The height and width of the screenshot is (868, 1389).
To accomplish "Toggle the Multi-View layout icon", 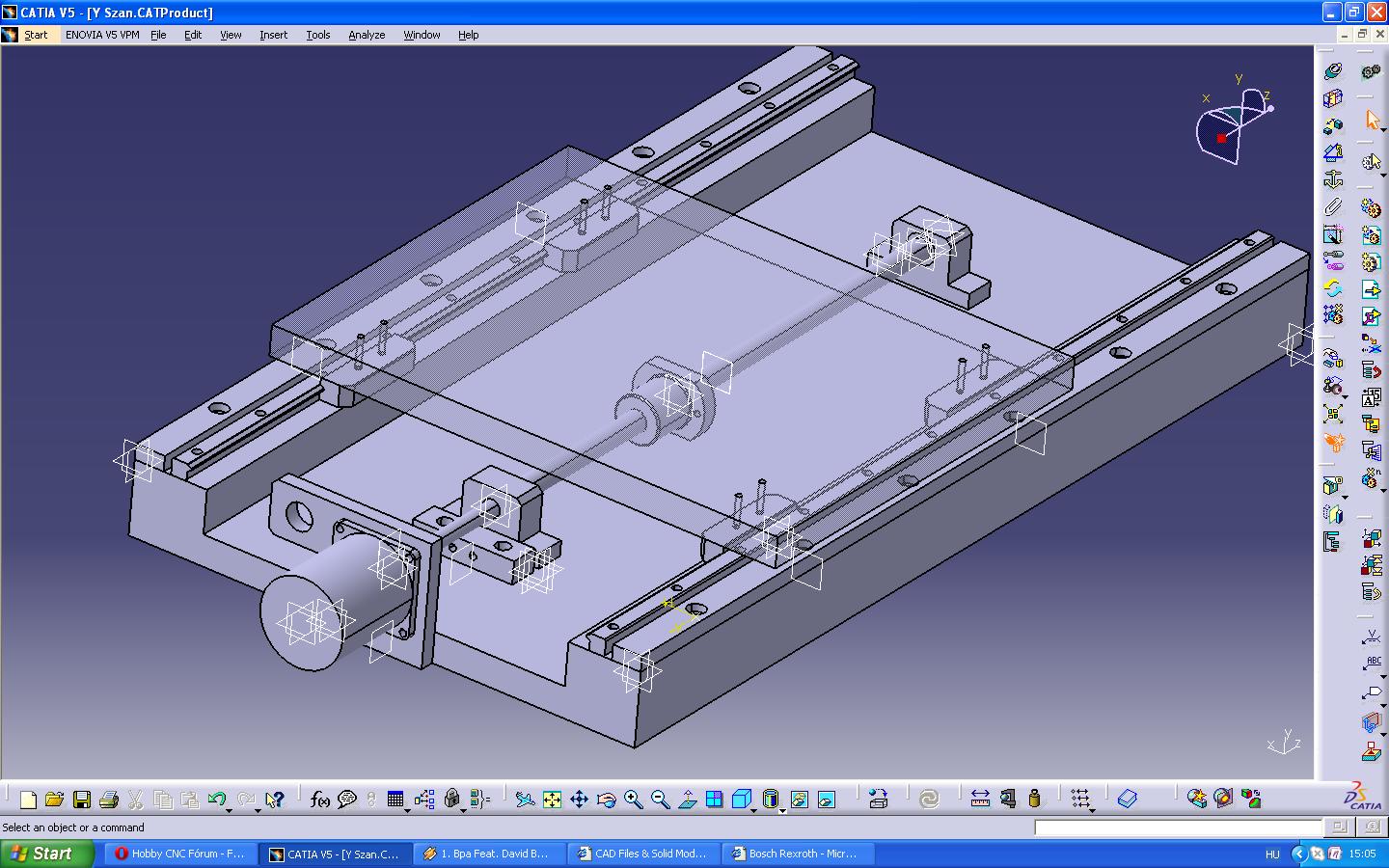I will point(714,800).
